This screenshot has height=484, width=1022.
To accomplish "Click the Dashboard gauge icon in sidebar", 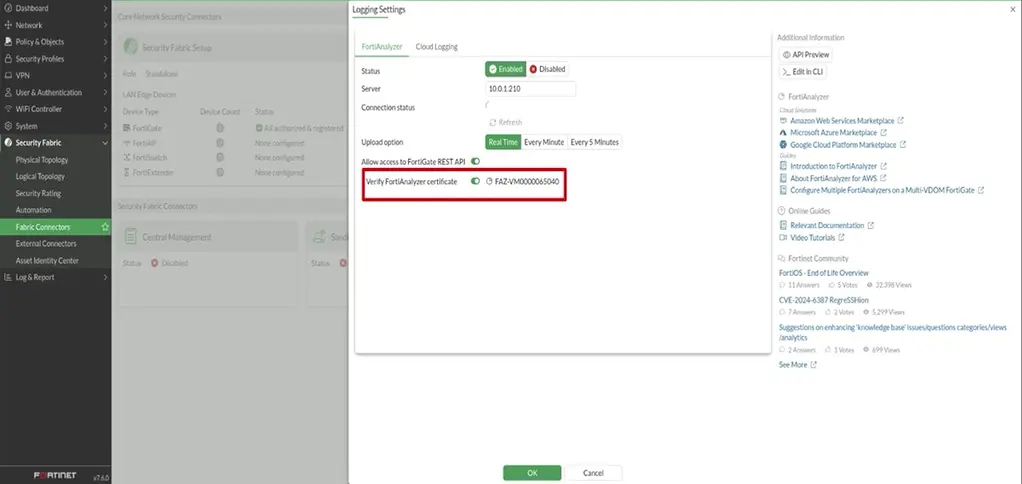I will point(8,8).
